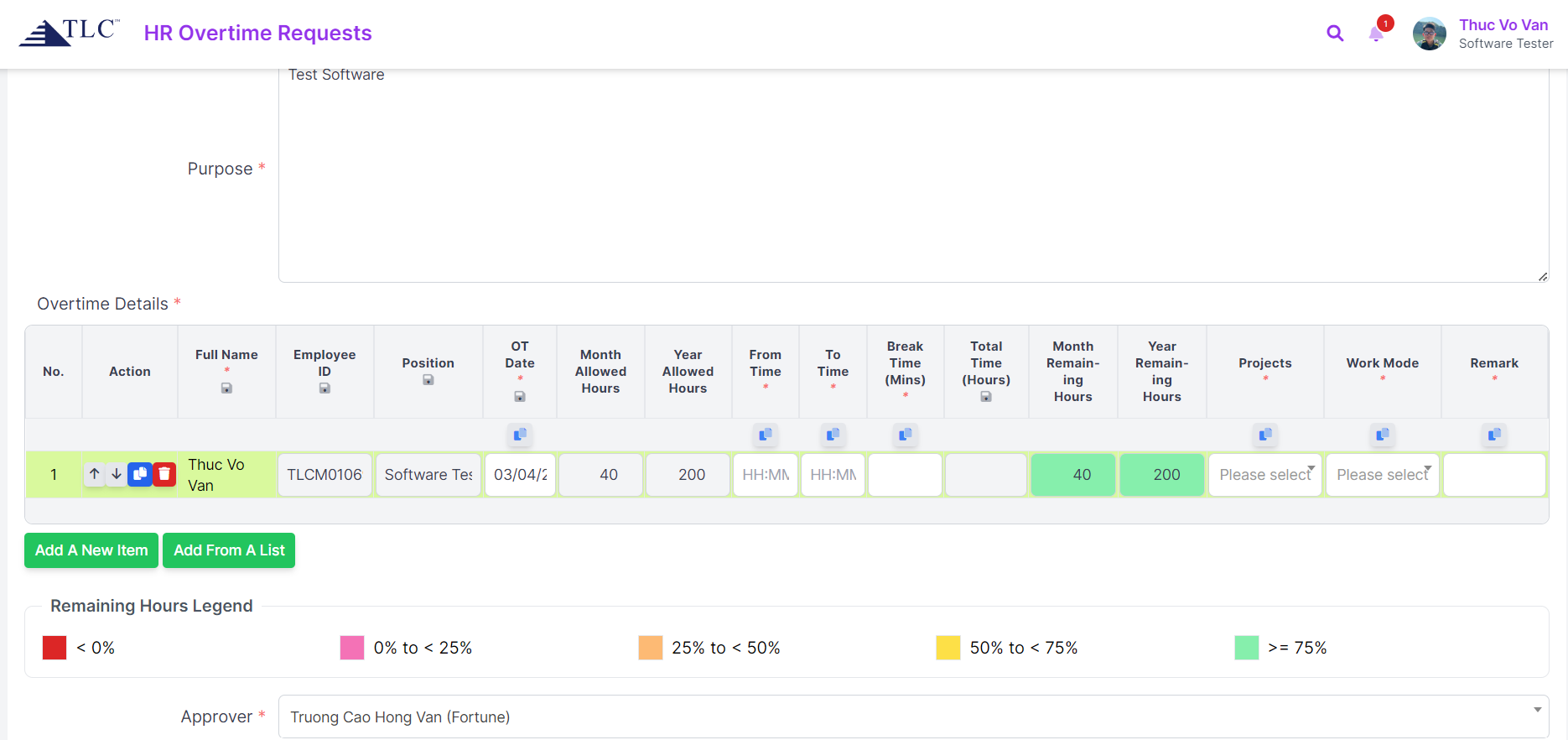Click the To Time input in row 1
Screen dimensions: 1568x740
click(833, 475)
